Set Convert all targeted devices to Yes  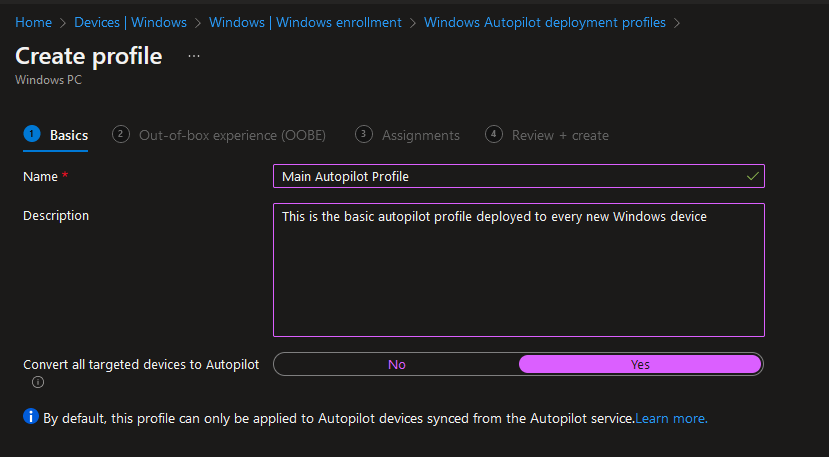coord(640,364)
